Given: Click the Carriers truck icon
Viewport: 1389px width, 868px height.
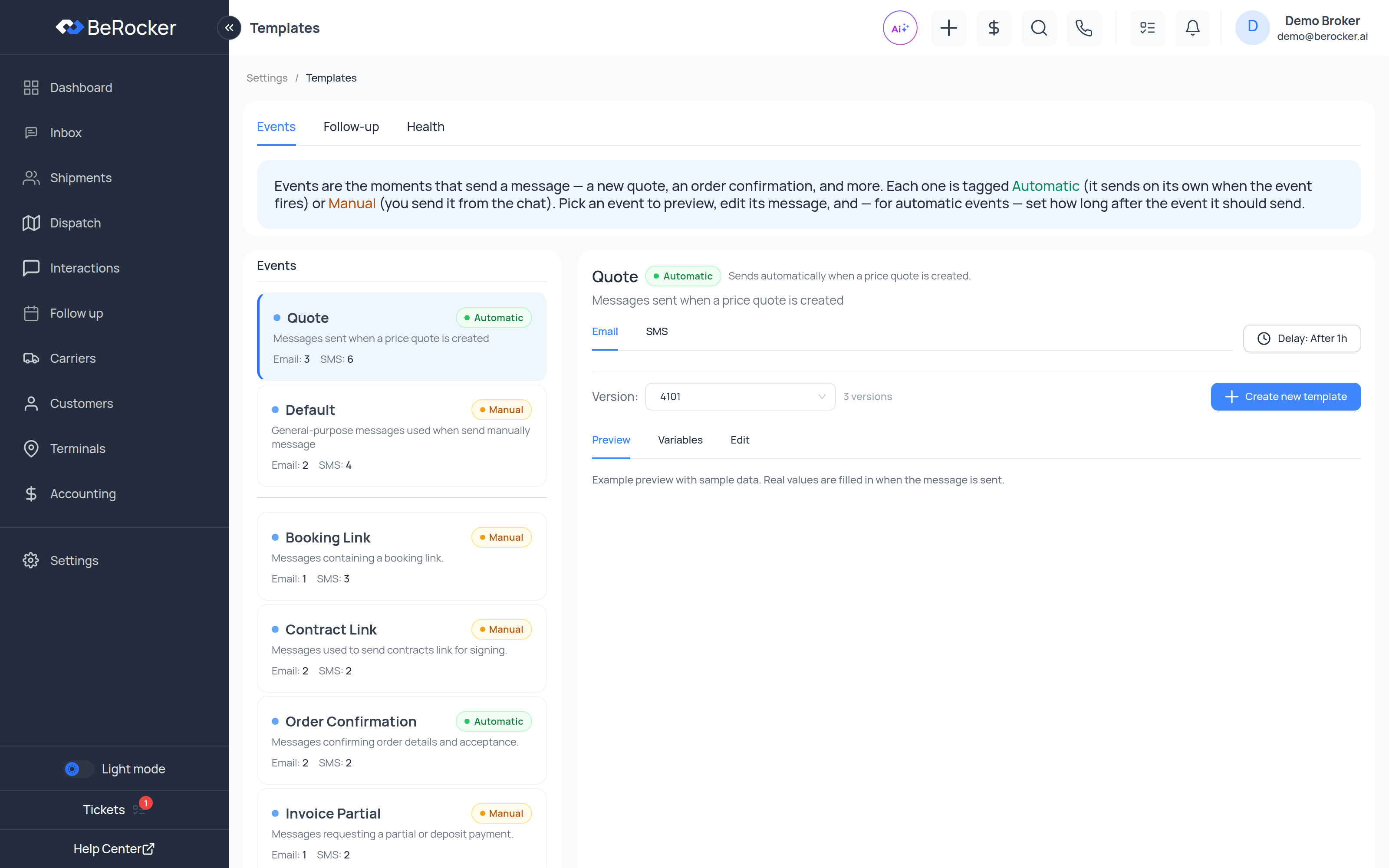Looking at the screenshot, I should pos(31,358).
